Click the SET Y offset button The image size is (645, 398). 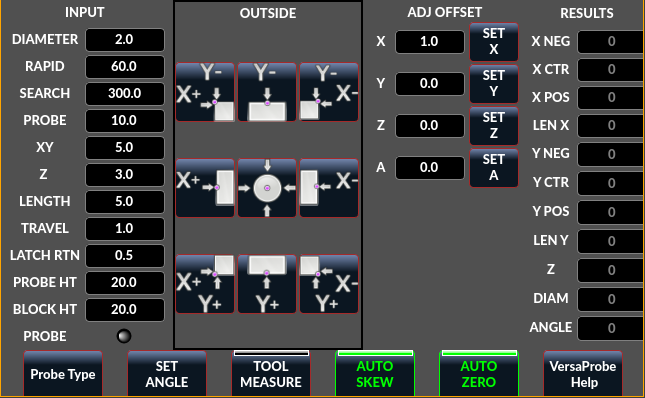494,83
